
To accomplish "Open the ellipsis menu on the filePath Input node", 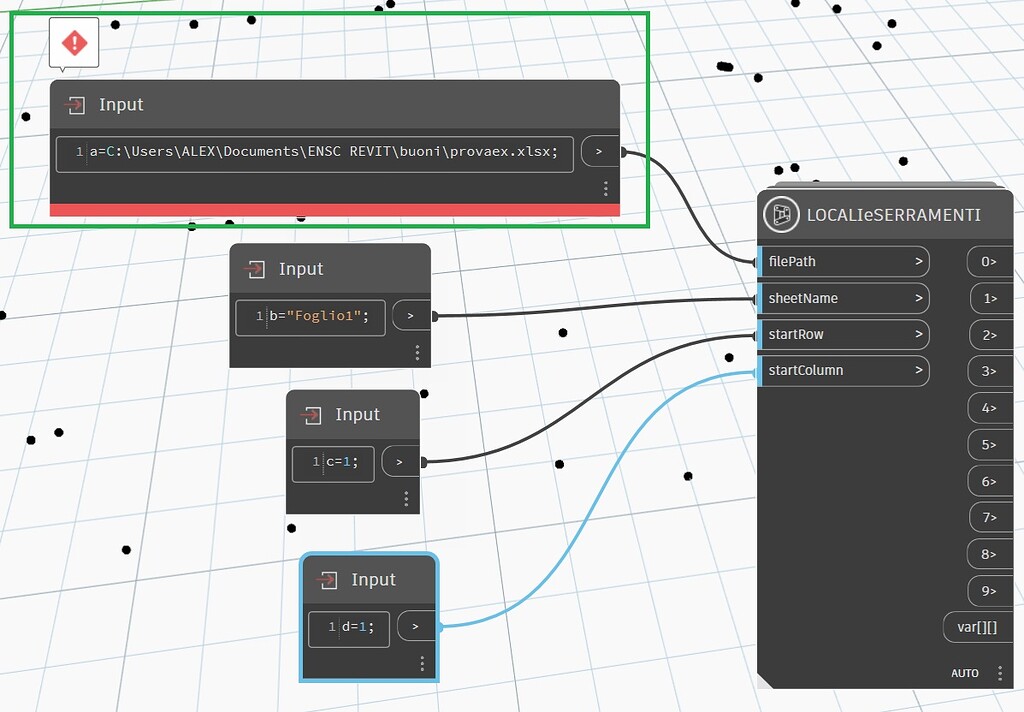I will [x=605, y=188].
